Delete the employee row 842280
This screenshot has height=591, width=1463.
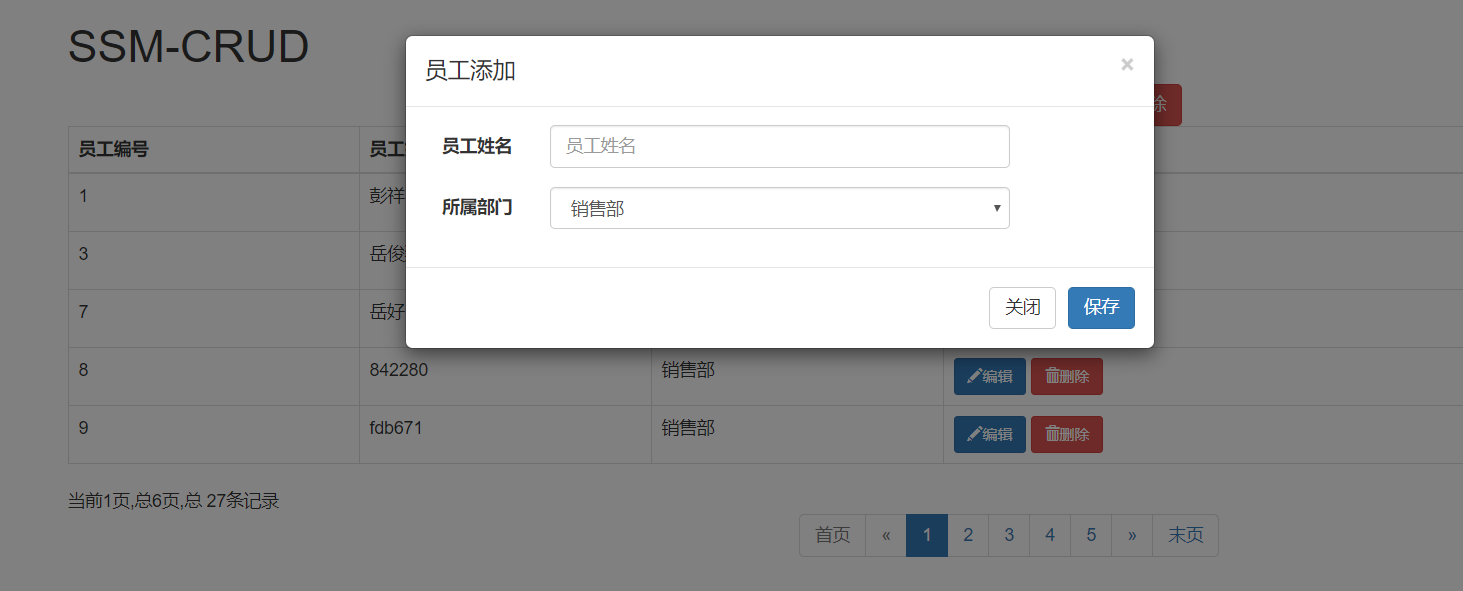1067,377
